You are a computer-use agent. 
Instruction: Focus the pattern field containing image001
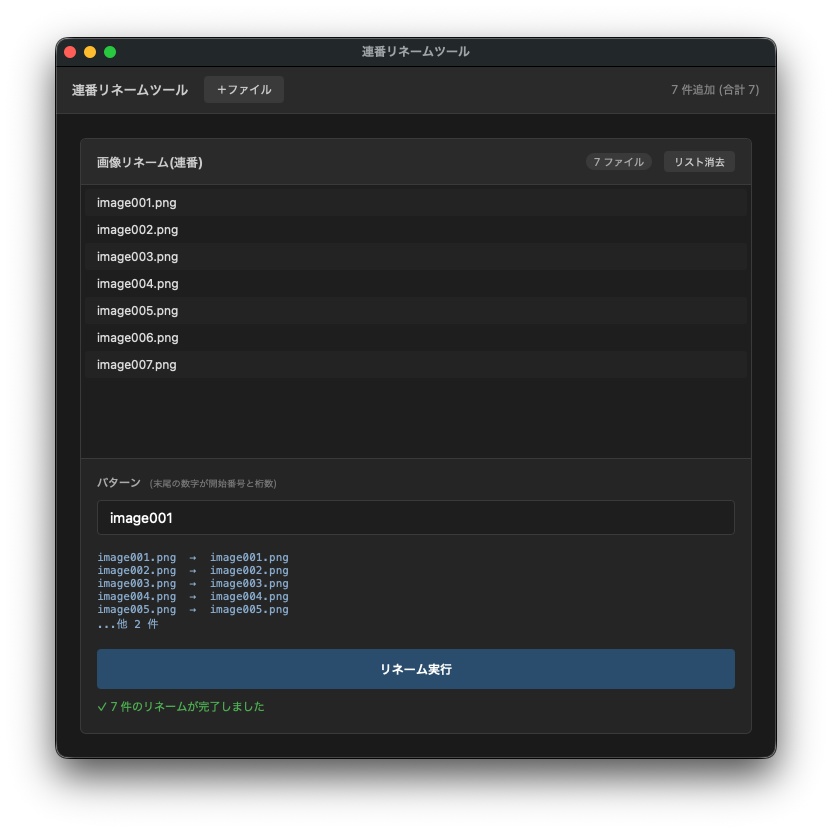click(x=415, y=518)
